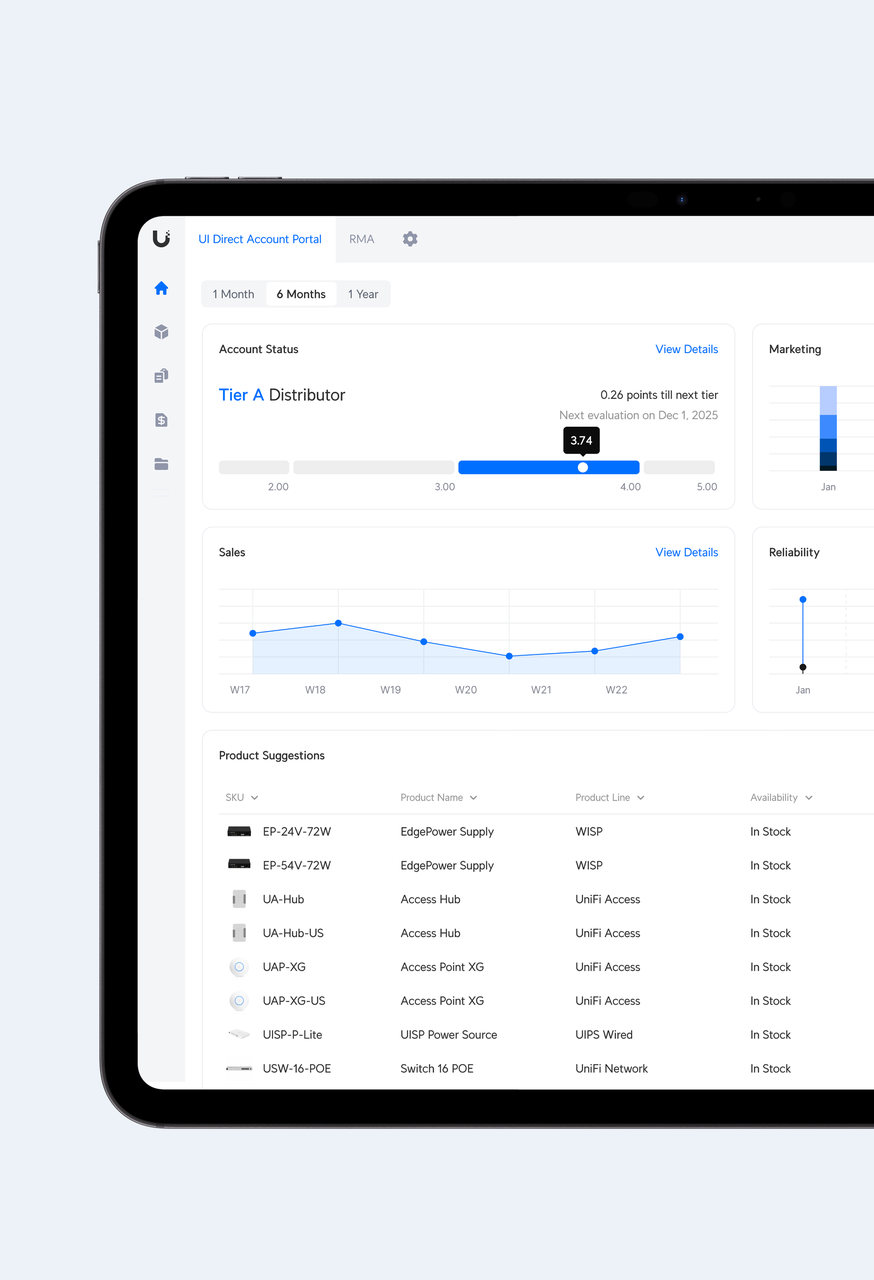Image resolution: width=874 pixels, height=1280 pixels.
Task: Open the Invoices dollar sidebar icon
Action: coord(161,420)
